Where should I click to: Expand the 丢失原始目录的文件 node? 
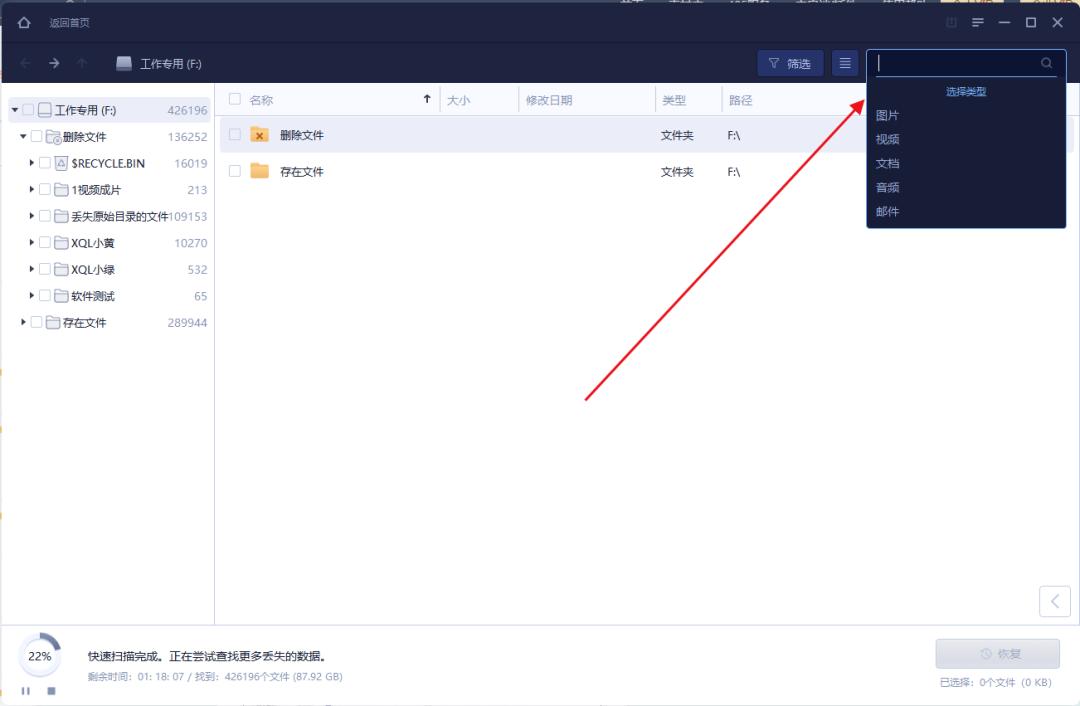tap(32, 216)
